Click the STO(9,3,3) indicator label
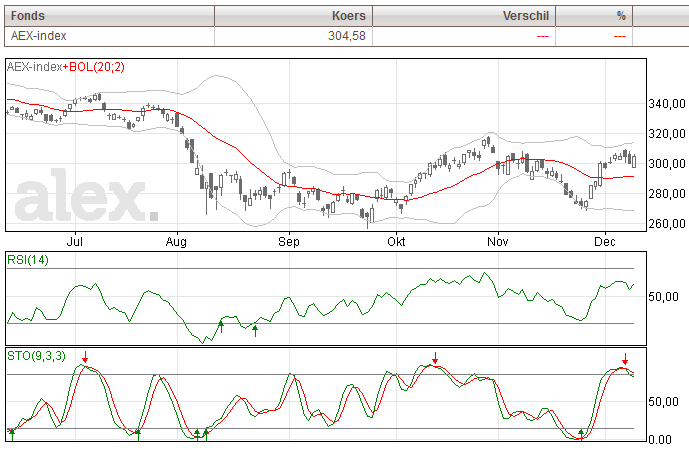 pyautogui.click(x=36, y=356)
